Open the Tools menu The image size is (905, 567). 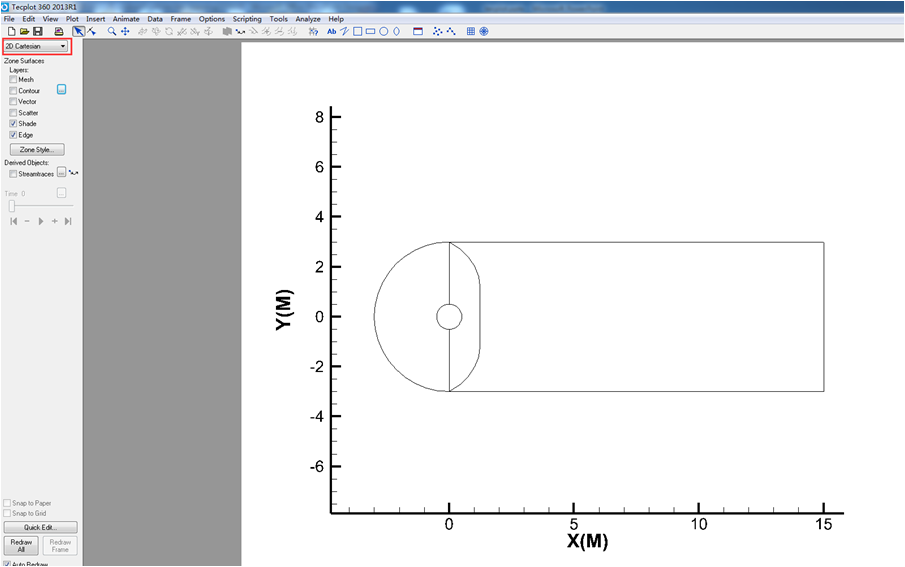click(x=278, y=19)
